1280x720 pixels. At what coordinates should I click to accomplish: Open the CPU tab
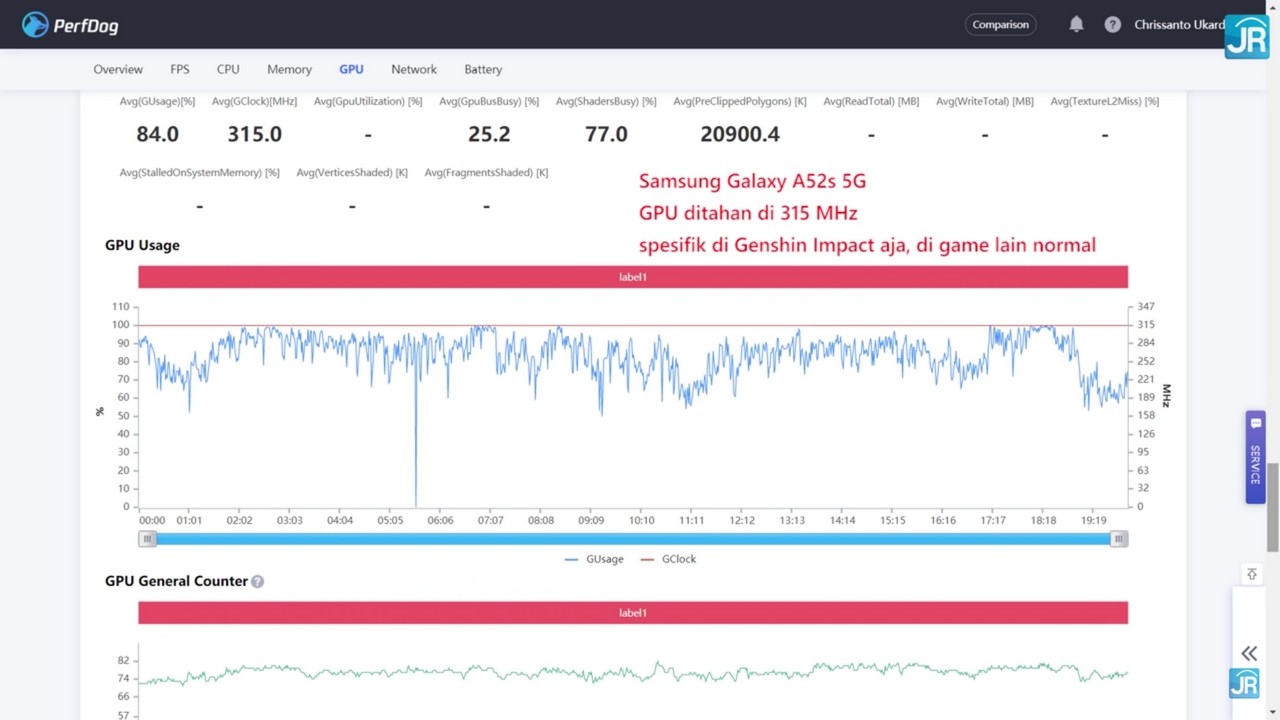(228, 69)
